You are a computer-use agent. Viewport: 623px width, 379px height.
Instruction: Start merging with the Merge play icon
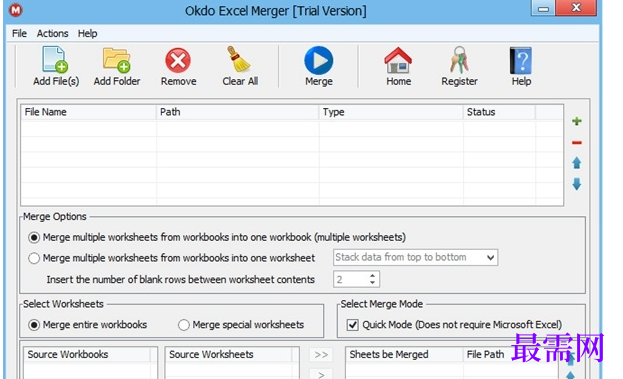[319, 60]
